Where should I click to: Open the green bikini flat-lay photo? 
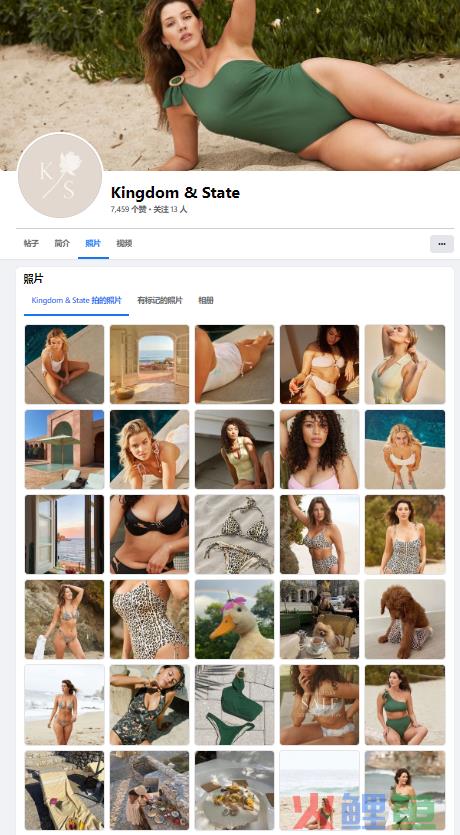tap(234, 705)
